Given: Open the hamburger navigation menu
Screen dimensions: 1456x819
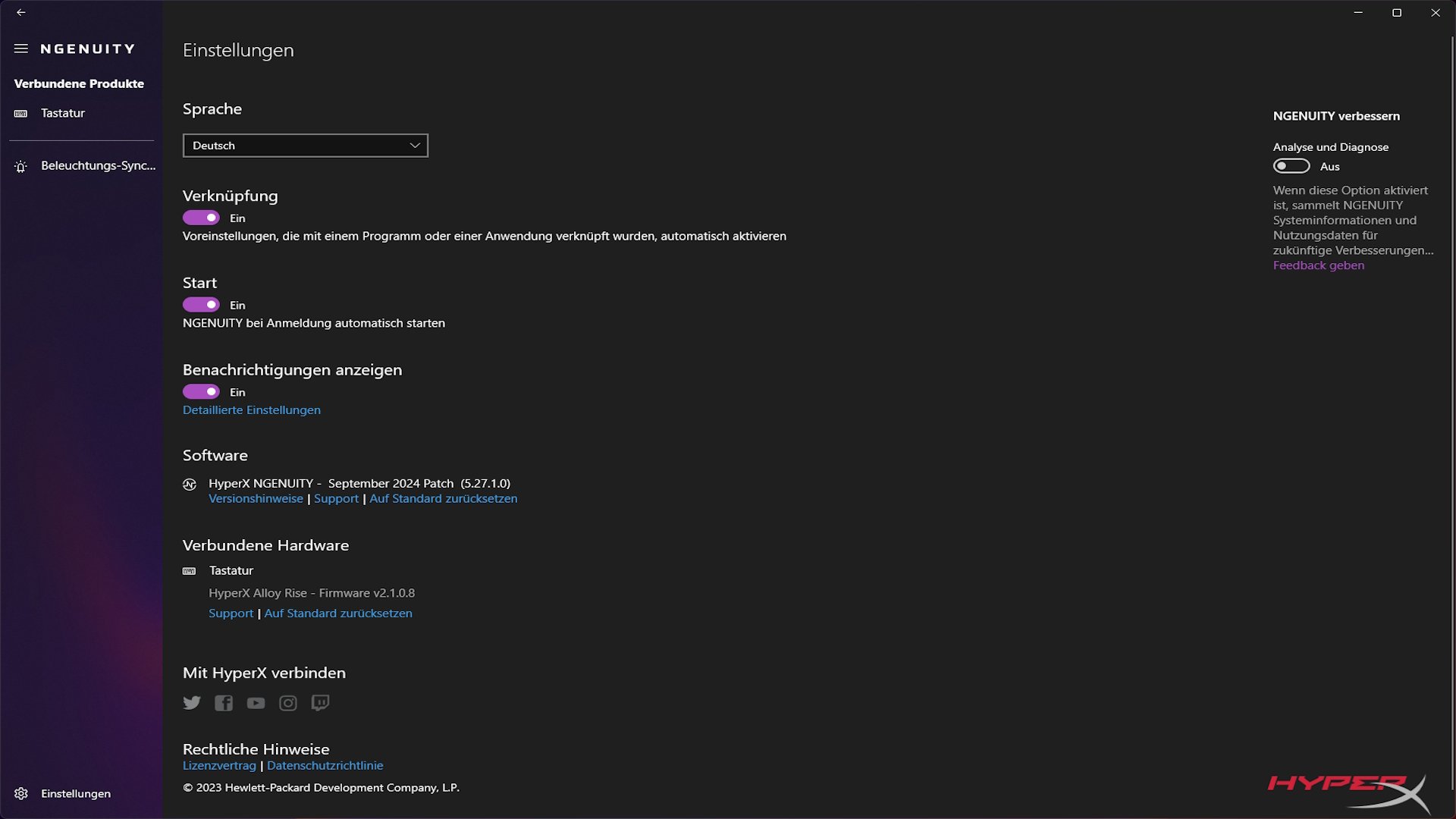Looking at the screenshot, I should pyautogui.click(x=21, y=49).
